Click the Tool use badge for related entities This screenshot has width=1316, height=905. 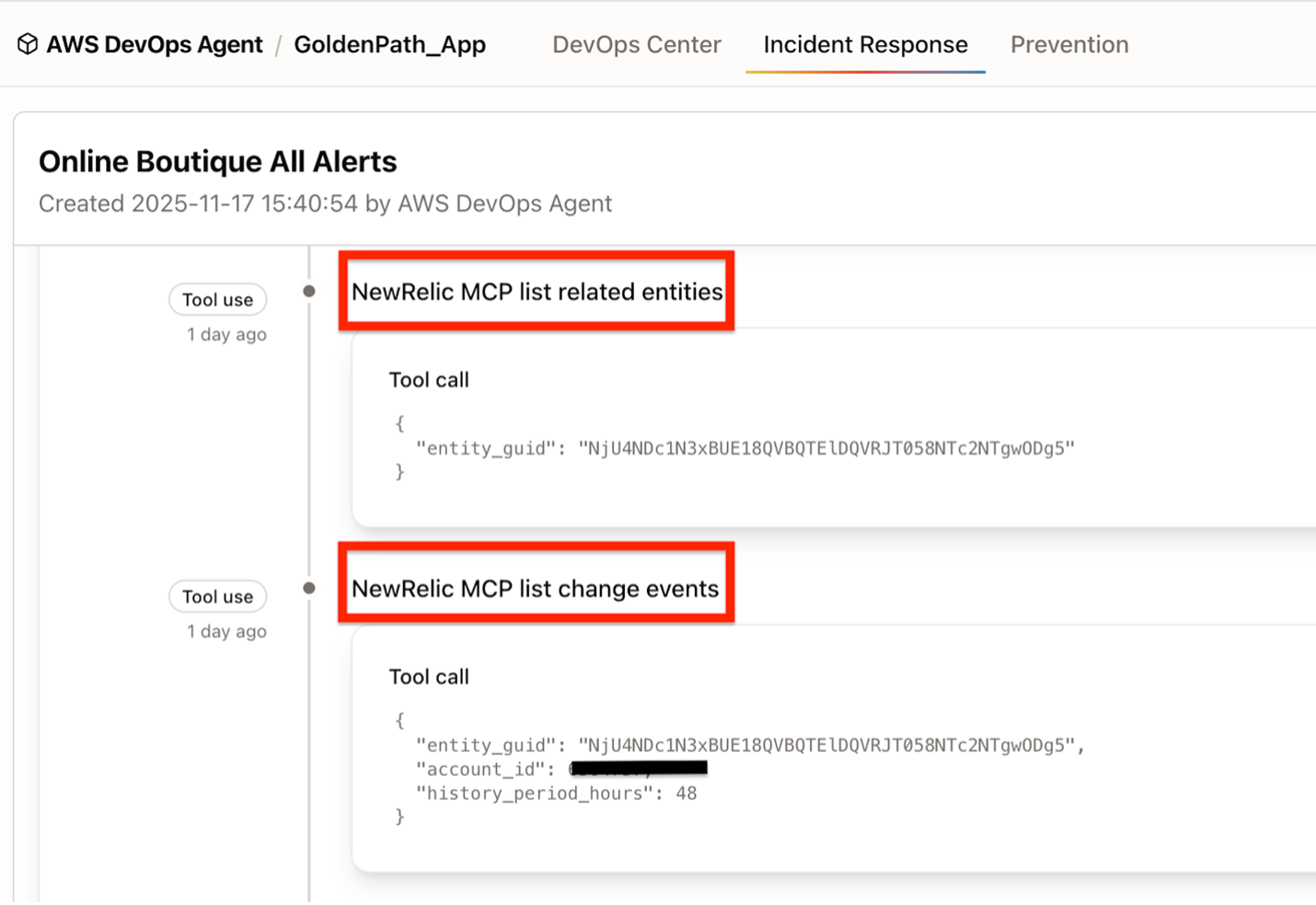pyautogui.click(x=217, y=299)
